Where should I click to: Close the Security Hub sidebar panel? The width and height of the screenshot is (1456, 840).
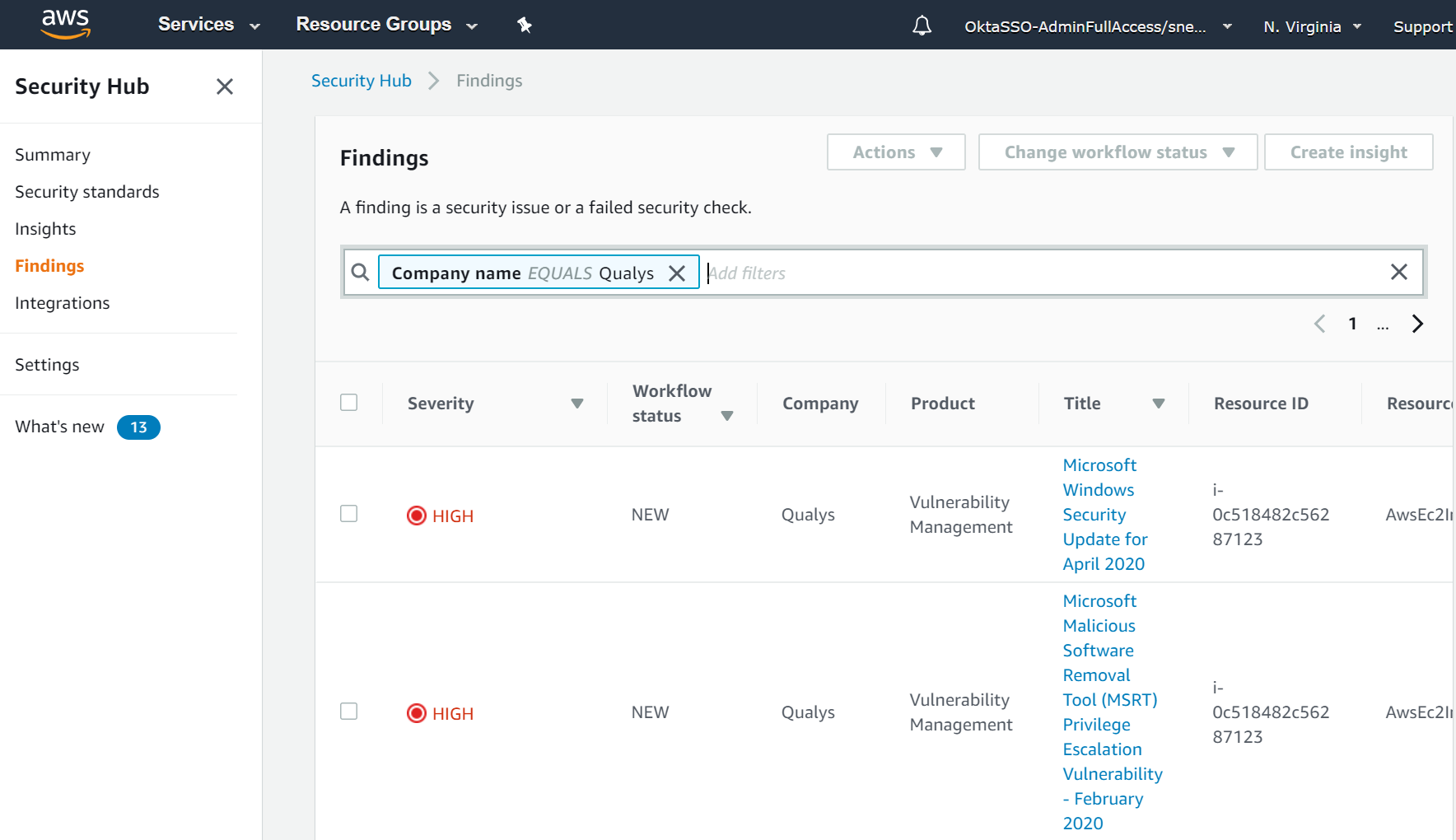coord(225,86)
